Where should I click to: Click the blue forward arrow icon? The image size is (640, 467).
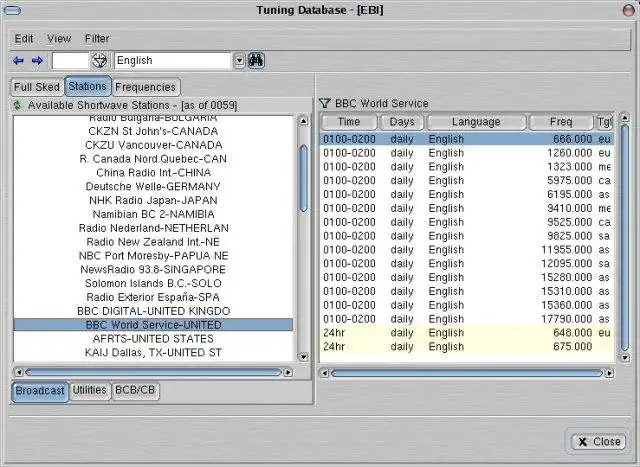click(37, 60)
